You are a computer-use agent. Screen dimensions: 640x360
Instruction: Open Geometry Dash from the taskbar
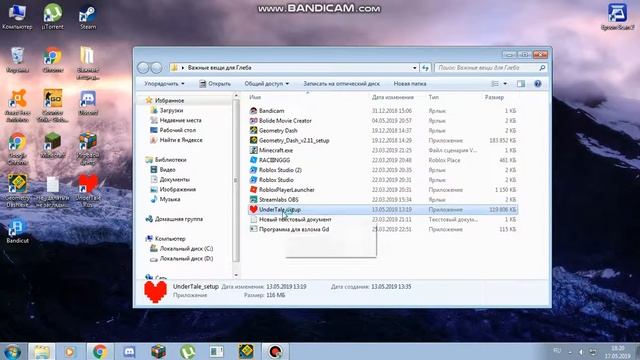(x=246, y=351)
